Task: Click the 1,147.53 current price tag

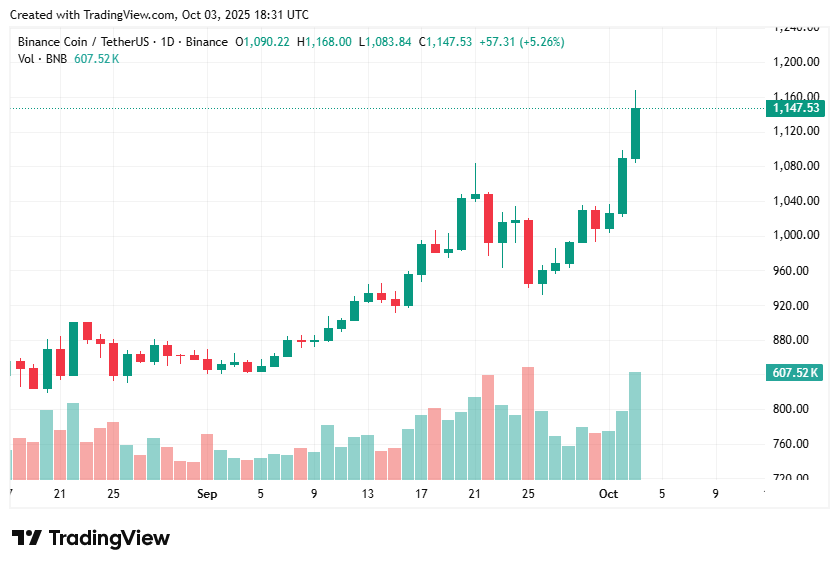Action: tap(796, 108)
